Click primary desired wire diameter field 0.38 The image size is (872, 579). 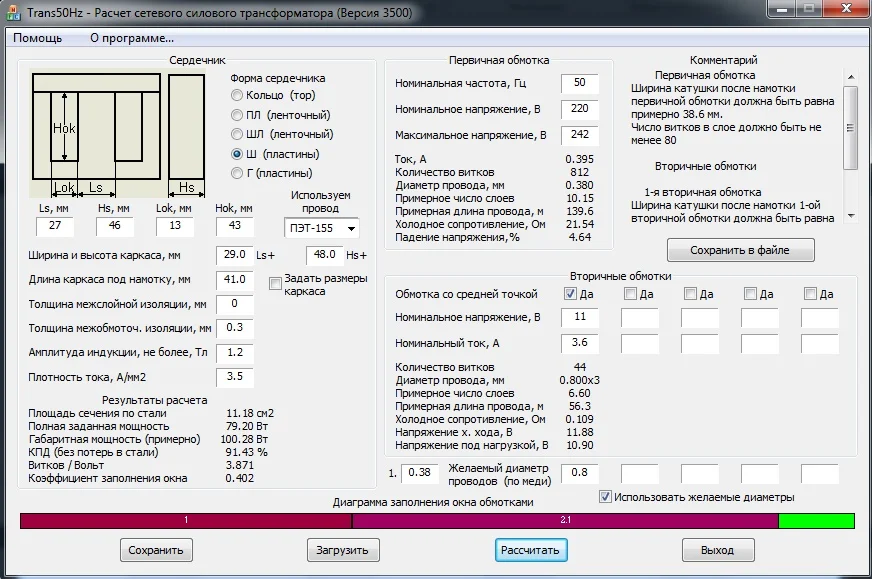pos(419,473)
